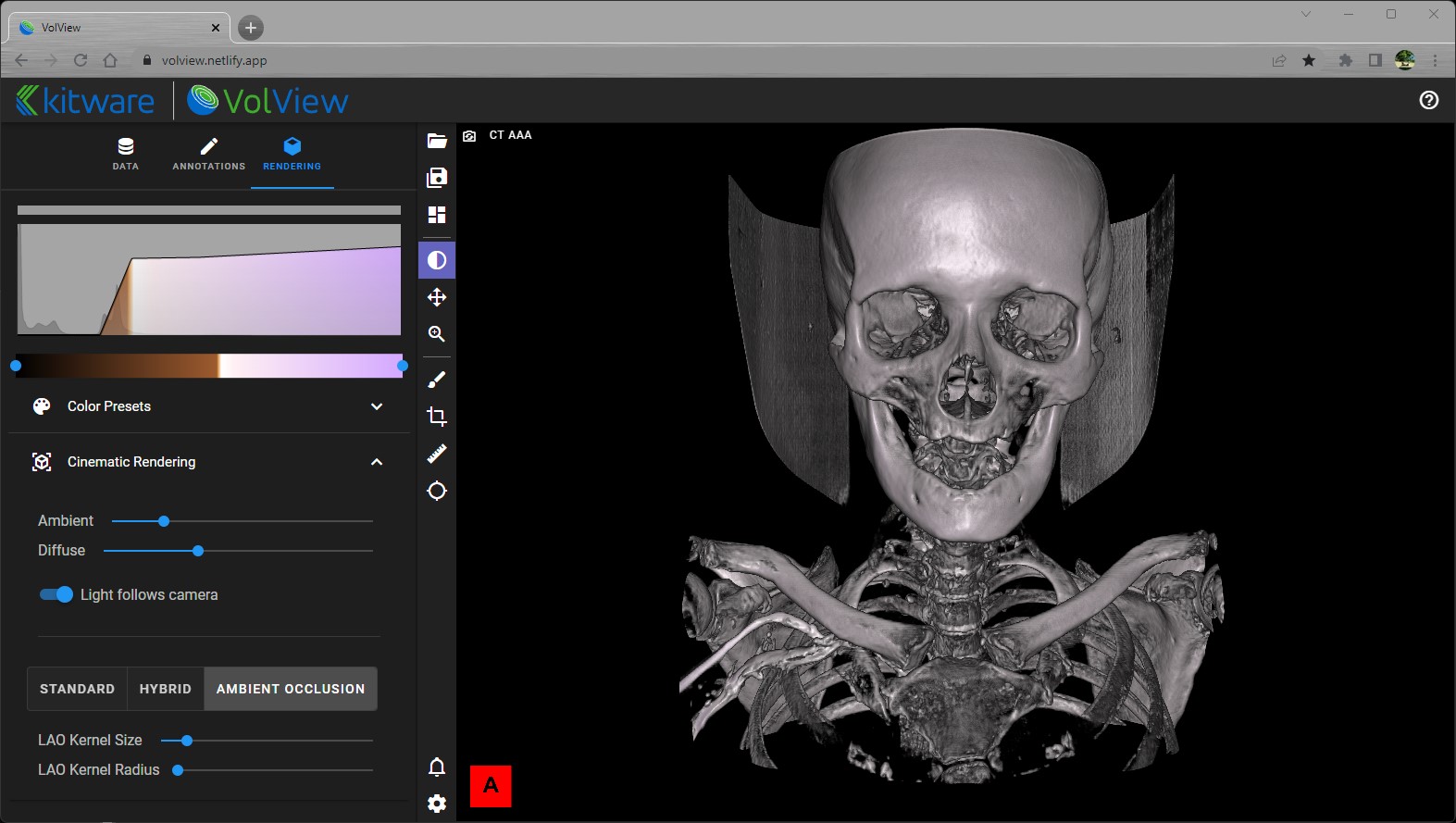1456x823 pixels.
Task: Open notifications bell
Action: click(x=437, y=767)
